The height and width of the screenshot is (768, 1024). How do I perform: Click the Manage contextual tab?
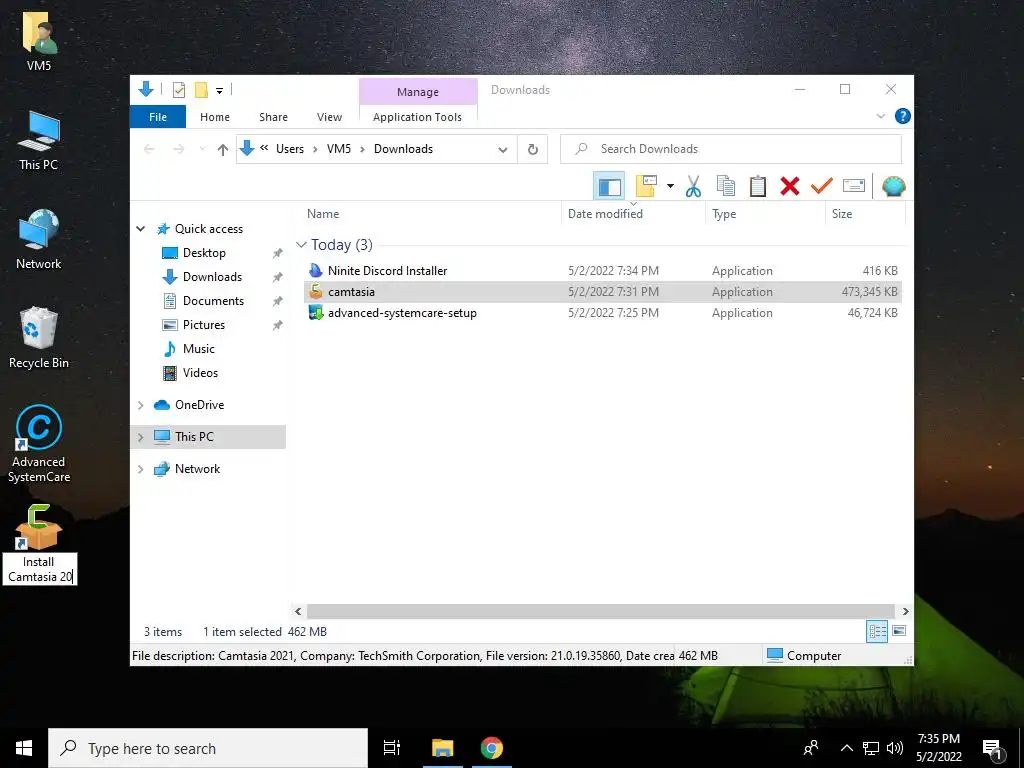[x=418, y=92]
